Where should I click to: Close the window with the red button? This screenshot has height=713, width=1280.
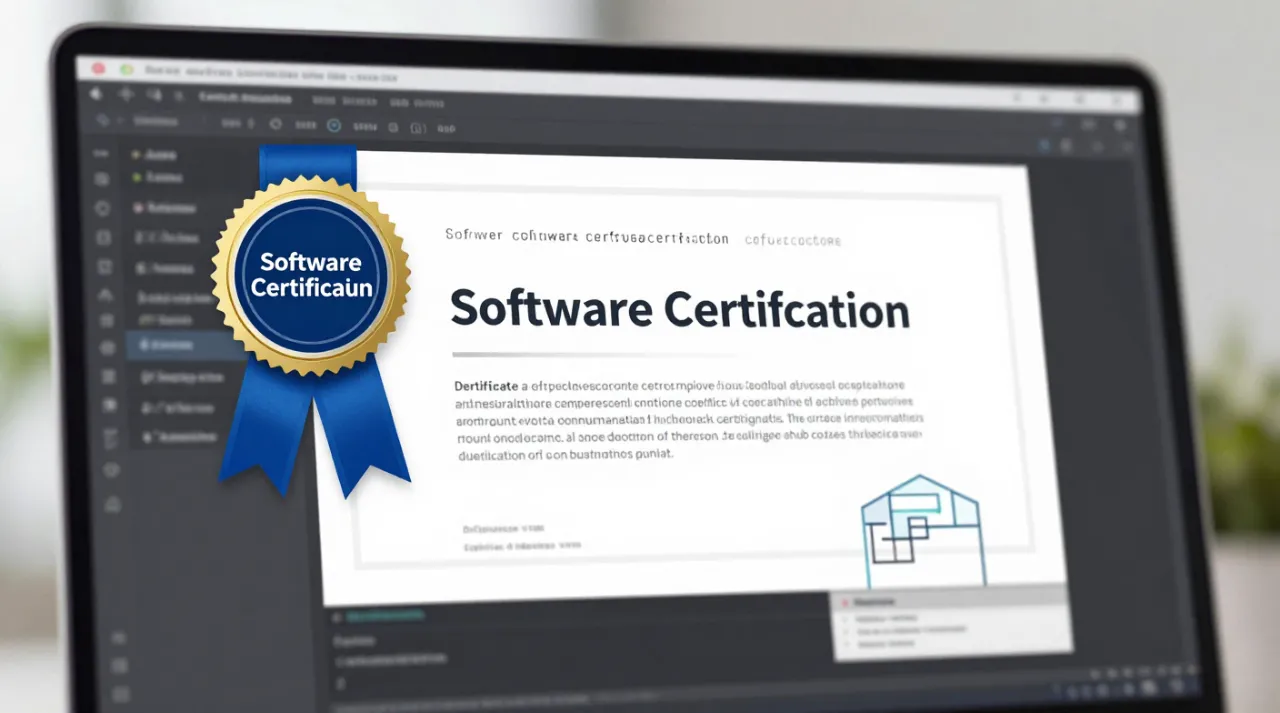(x=98, y=68)
